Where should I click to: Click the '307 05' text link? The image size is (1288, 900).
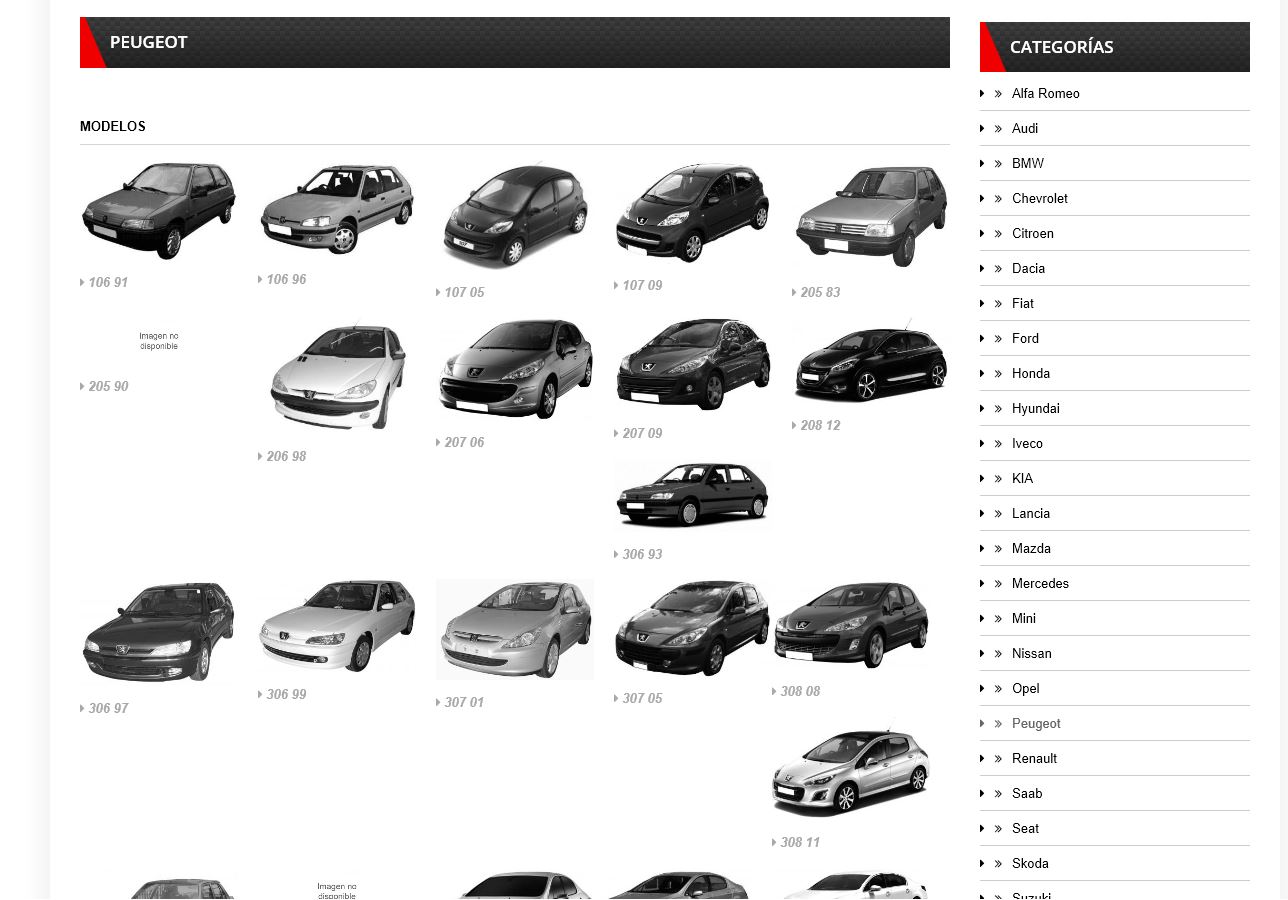click(x=642, y=699)
